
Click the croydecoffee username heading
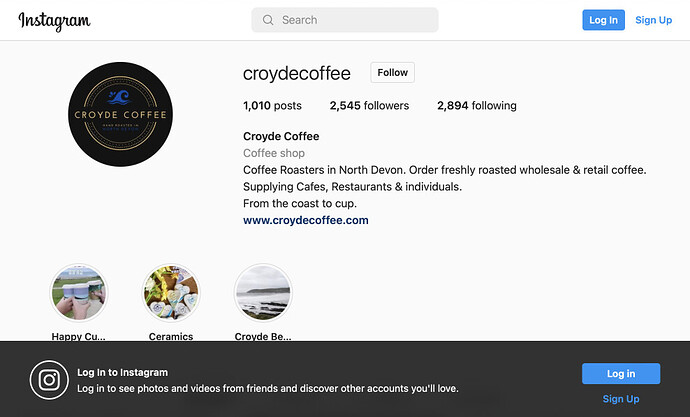coord(297,73)
